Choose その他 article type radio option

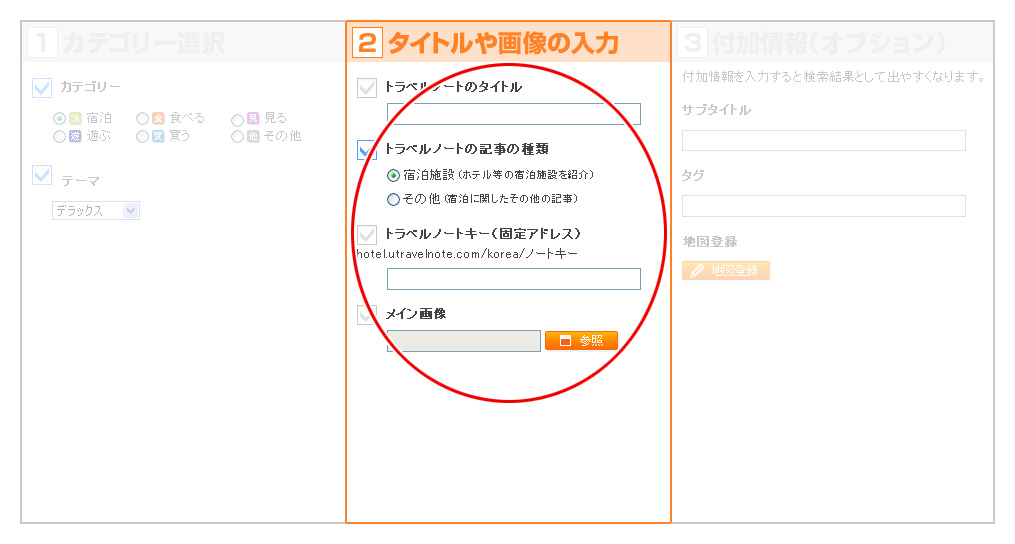tap(393, 199)
